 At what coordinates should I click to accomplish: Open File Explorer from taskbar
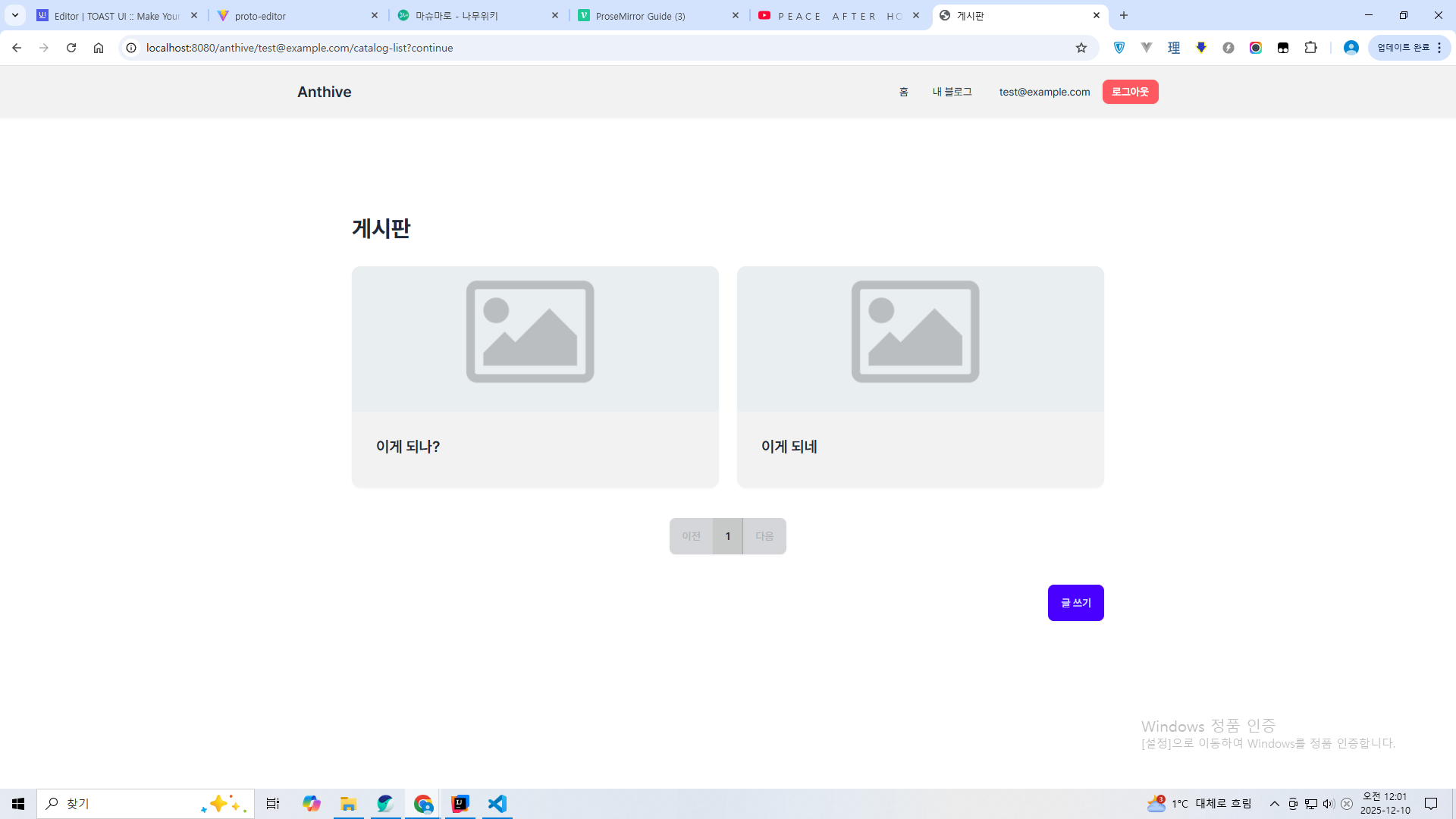point(348,804)
